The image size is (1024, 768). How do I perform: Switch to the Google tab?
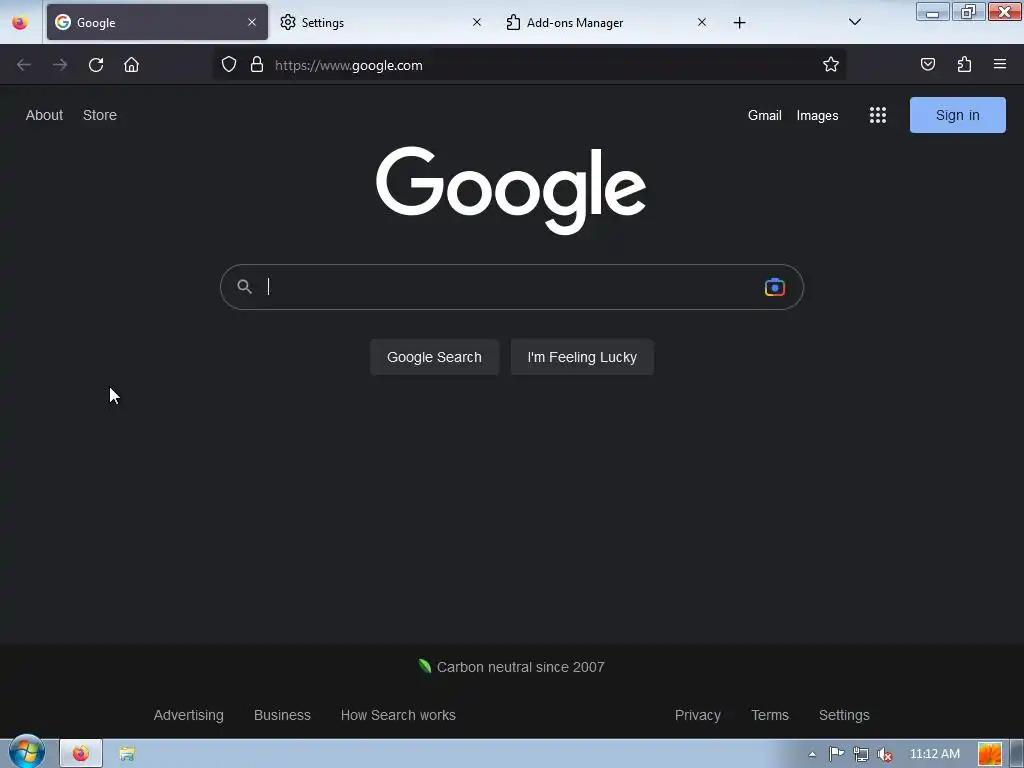click(x=157, y=22)
